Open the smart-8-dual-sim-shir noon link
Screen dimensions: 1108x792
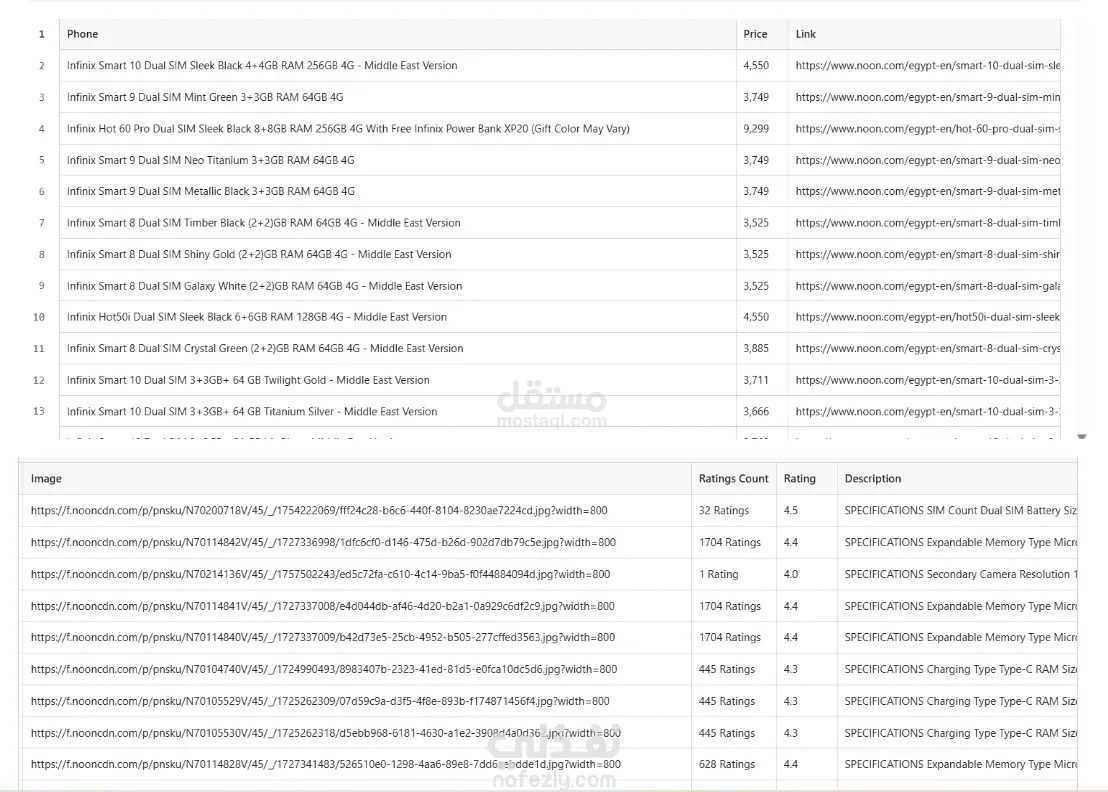tap(927, 254)
